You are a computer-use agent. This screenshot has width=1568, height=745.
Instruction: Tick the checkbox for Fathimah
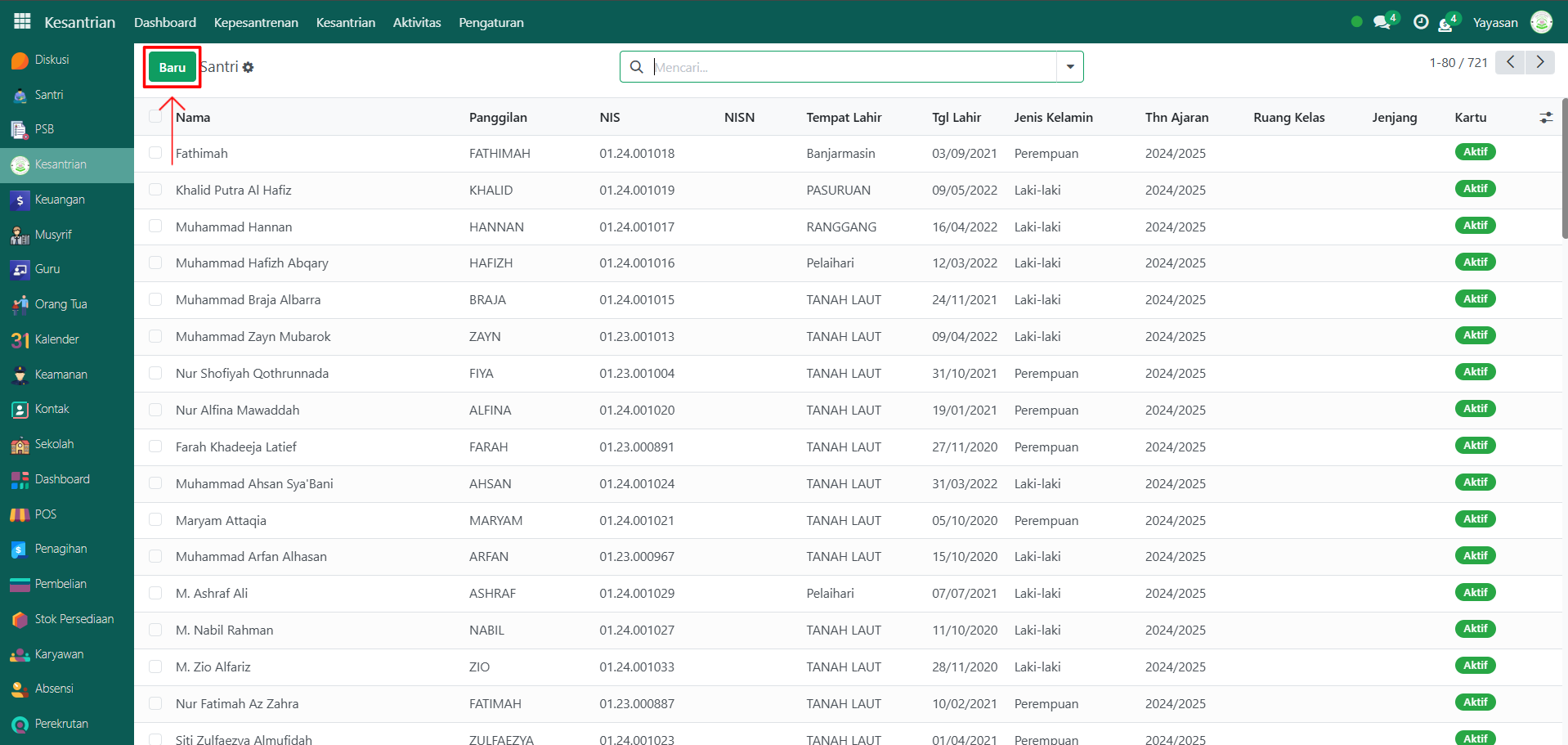(x=155, y=153)
